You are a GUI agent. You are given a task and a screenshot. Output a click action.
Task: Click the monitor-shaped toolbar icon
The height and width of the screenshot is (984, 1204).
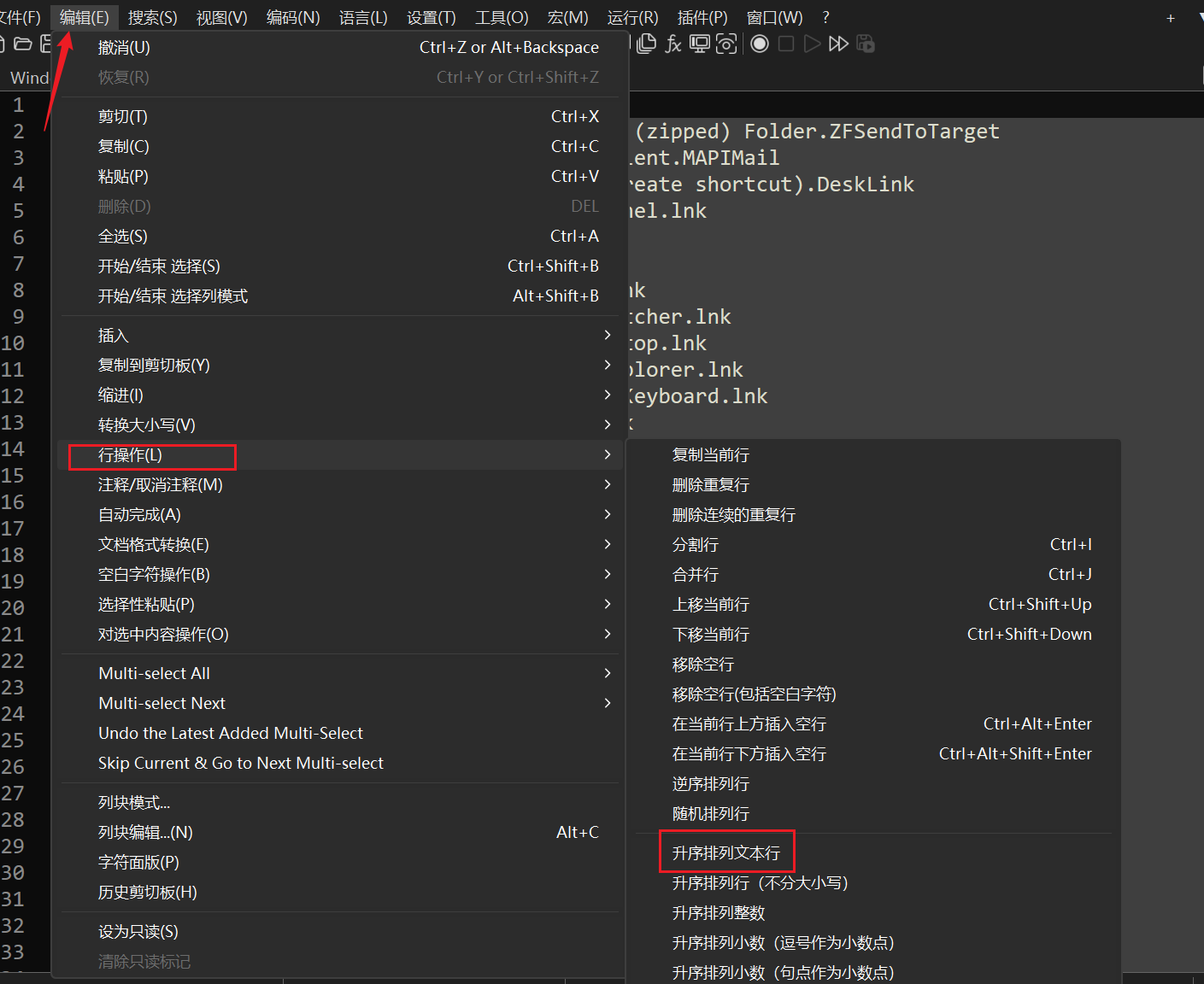click(x=700, y=44)
